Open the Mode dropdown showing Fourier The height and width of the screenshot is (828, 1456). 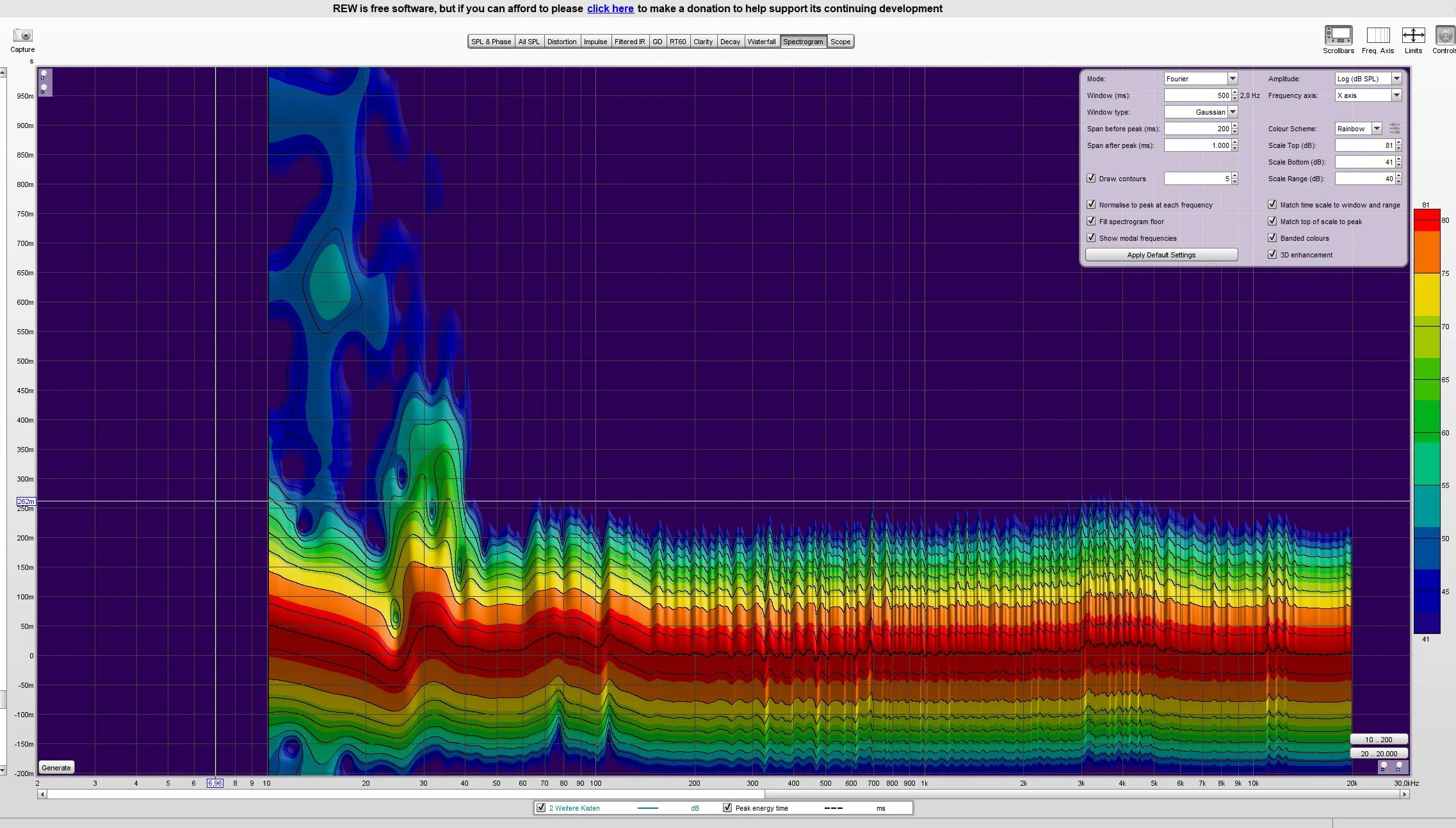tap(1201, 79)
